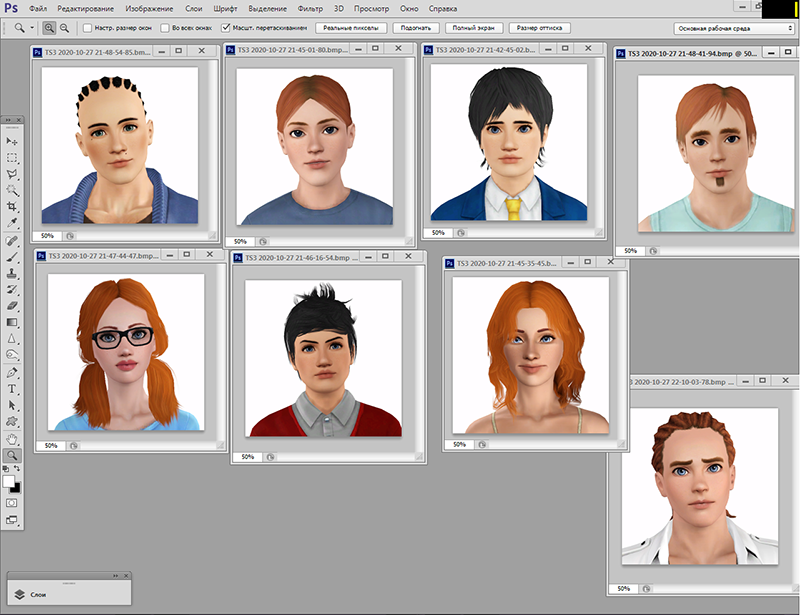Change the screen mode via toolbox icon
Image resolution: width=800 pixels, height=615 pixels.
pyautogui.click(x=12, y=520)
